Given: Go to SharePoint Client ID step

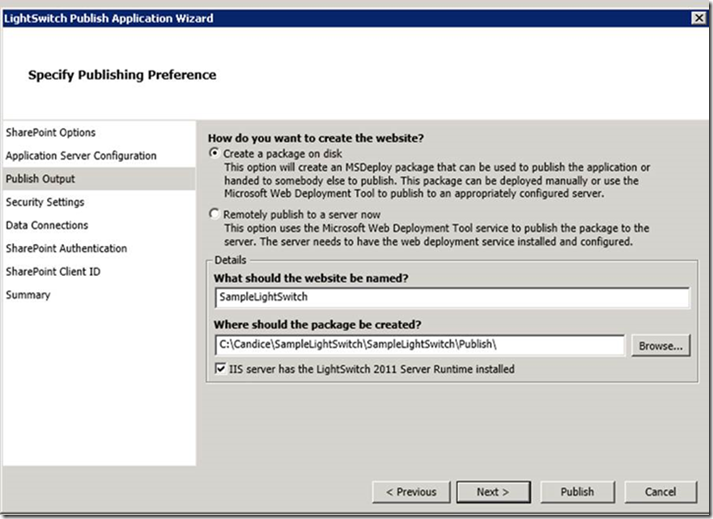Looking at the screenshot, I should tap(53, 272).
